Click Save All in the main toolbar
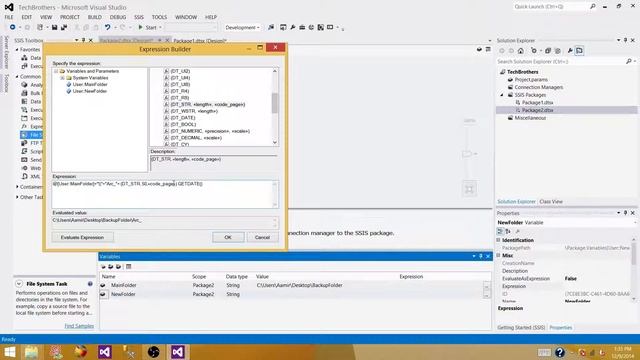 (x=64, y=27)
